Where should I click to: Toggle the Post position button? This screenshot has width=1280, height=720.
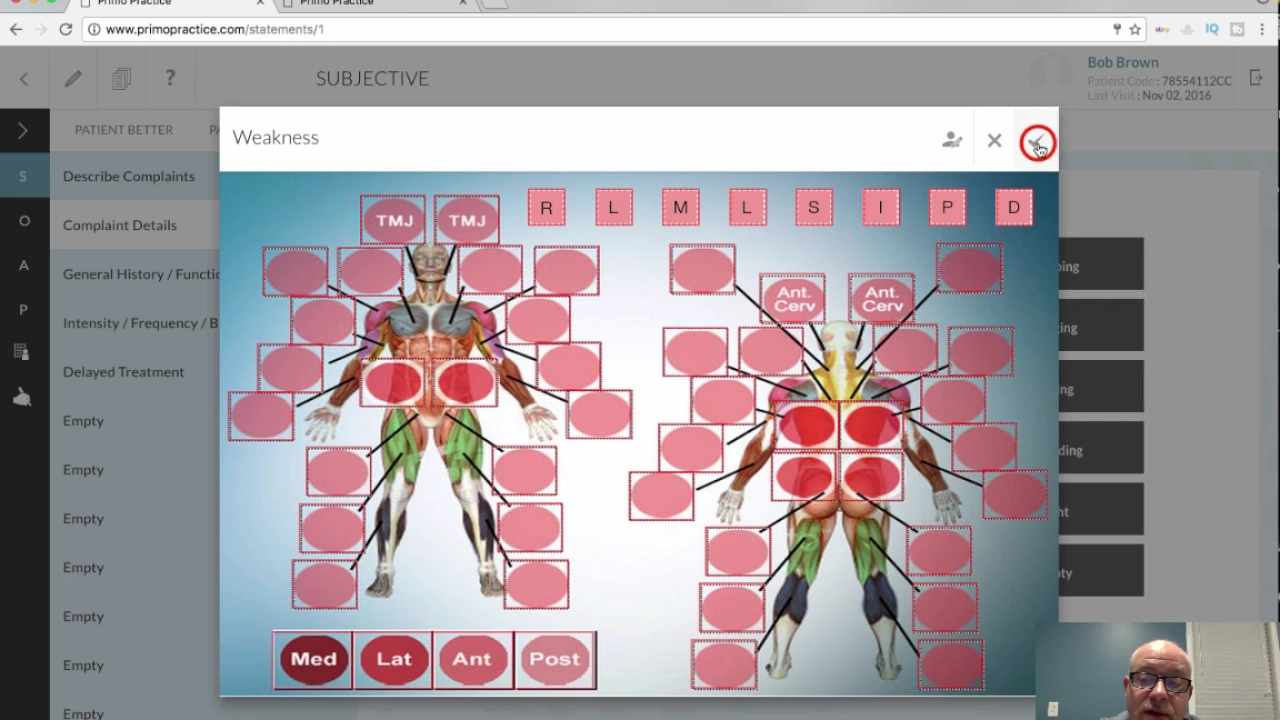pyautogui.click(x=555, y=659)
